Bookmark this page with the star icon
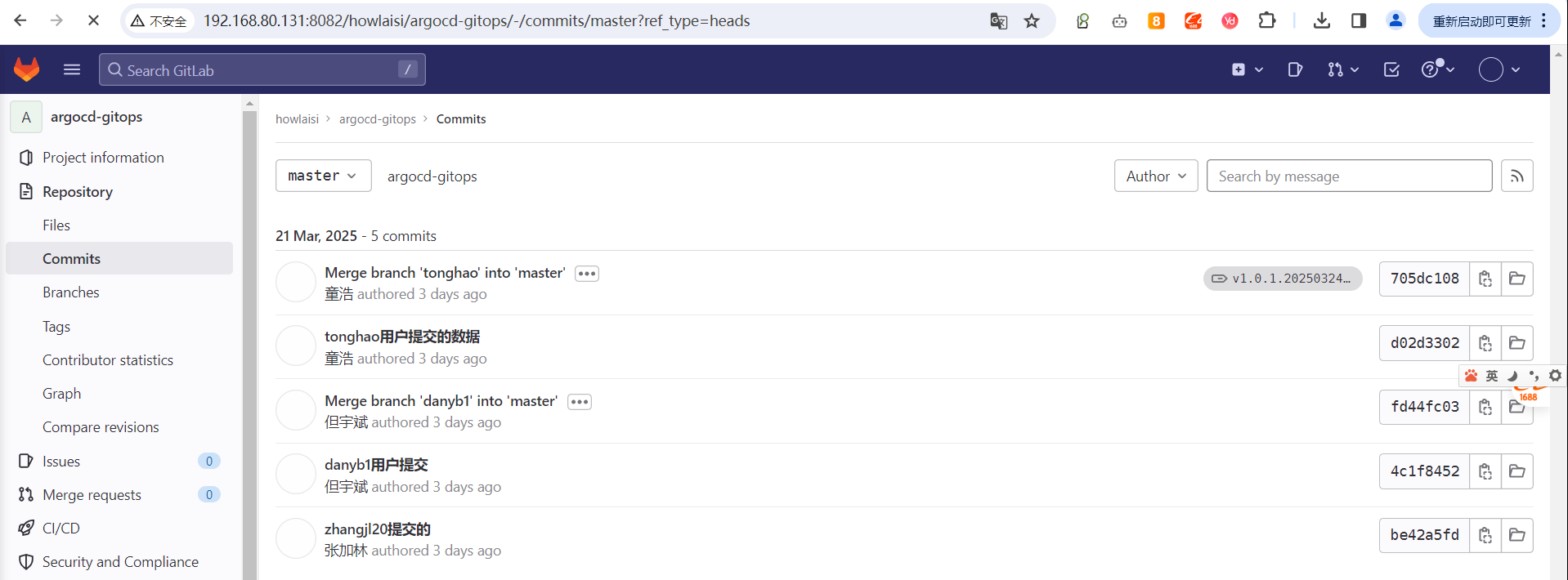1568x580 pixels. point(1032,20)
